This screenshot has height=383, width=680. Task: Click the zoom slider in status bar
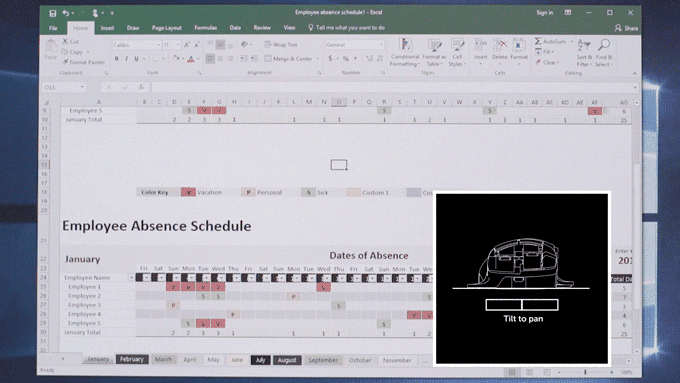coord(585,372)
